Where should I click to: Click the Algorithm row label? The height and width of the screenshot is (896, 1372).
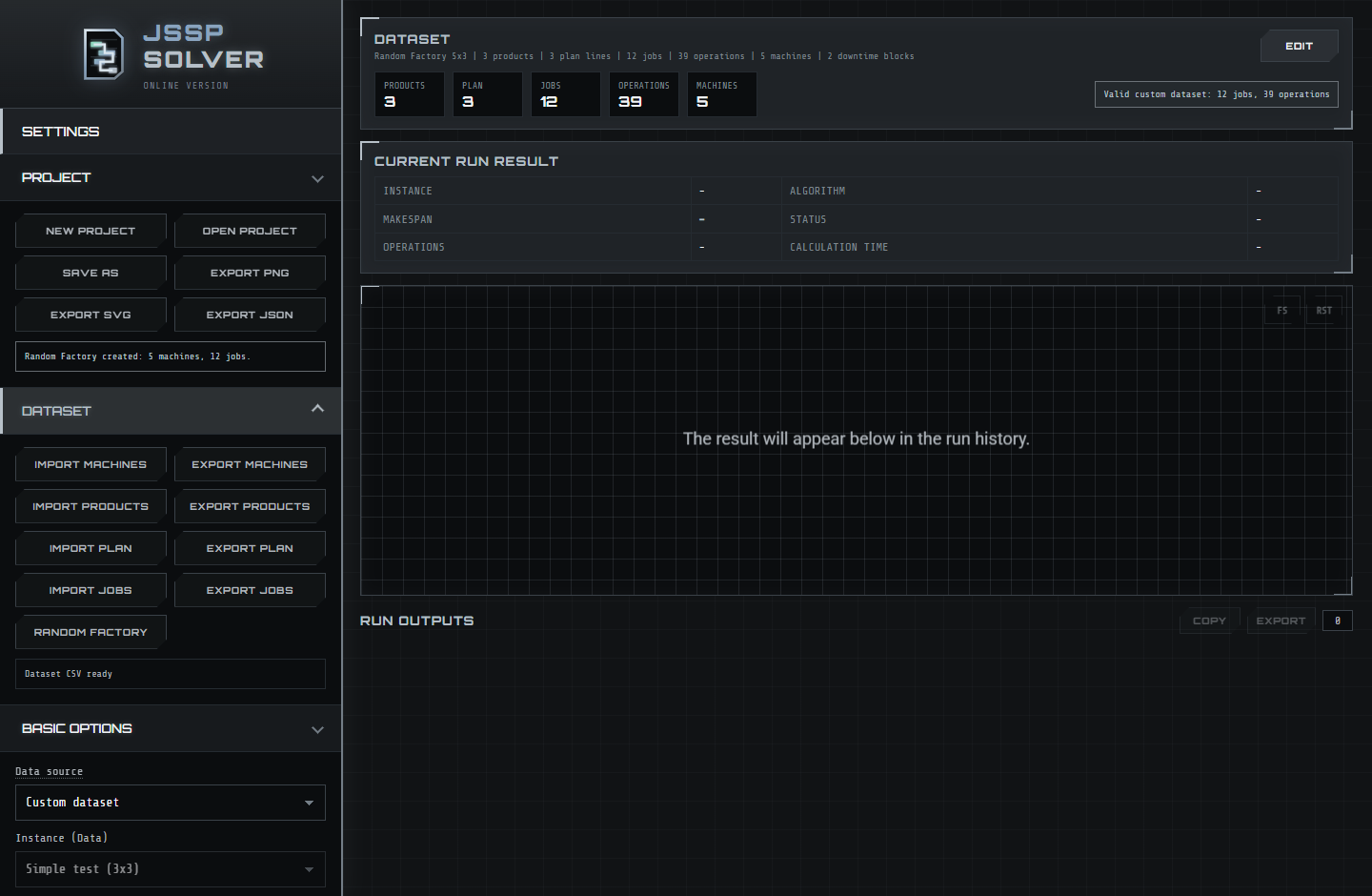pos(817,191)
